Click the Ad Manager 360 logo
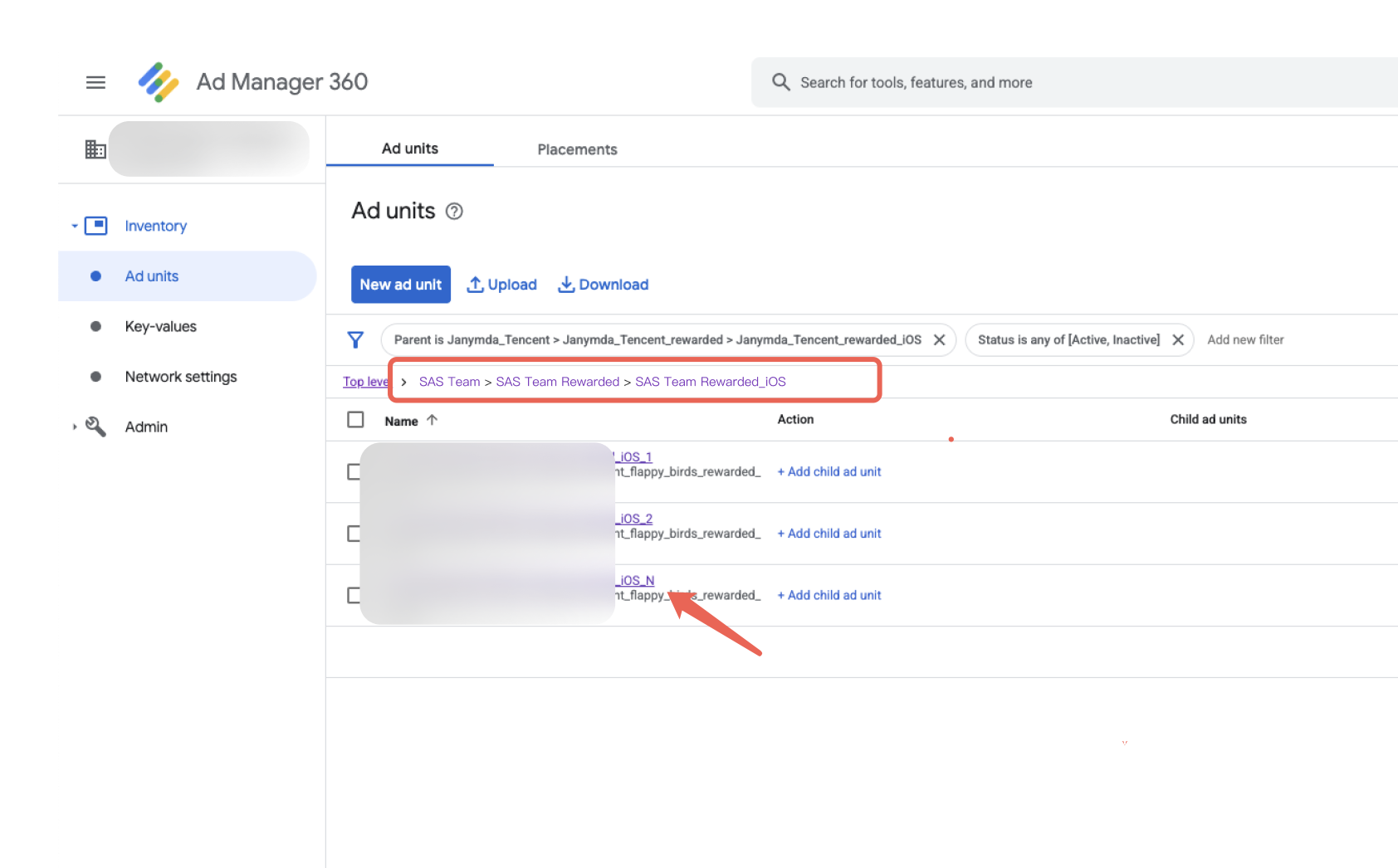 tap(159, 82)
